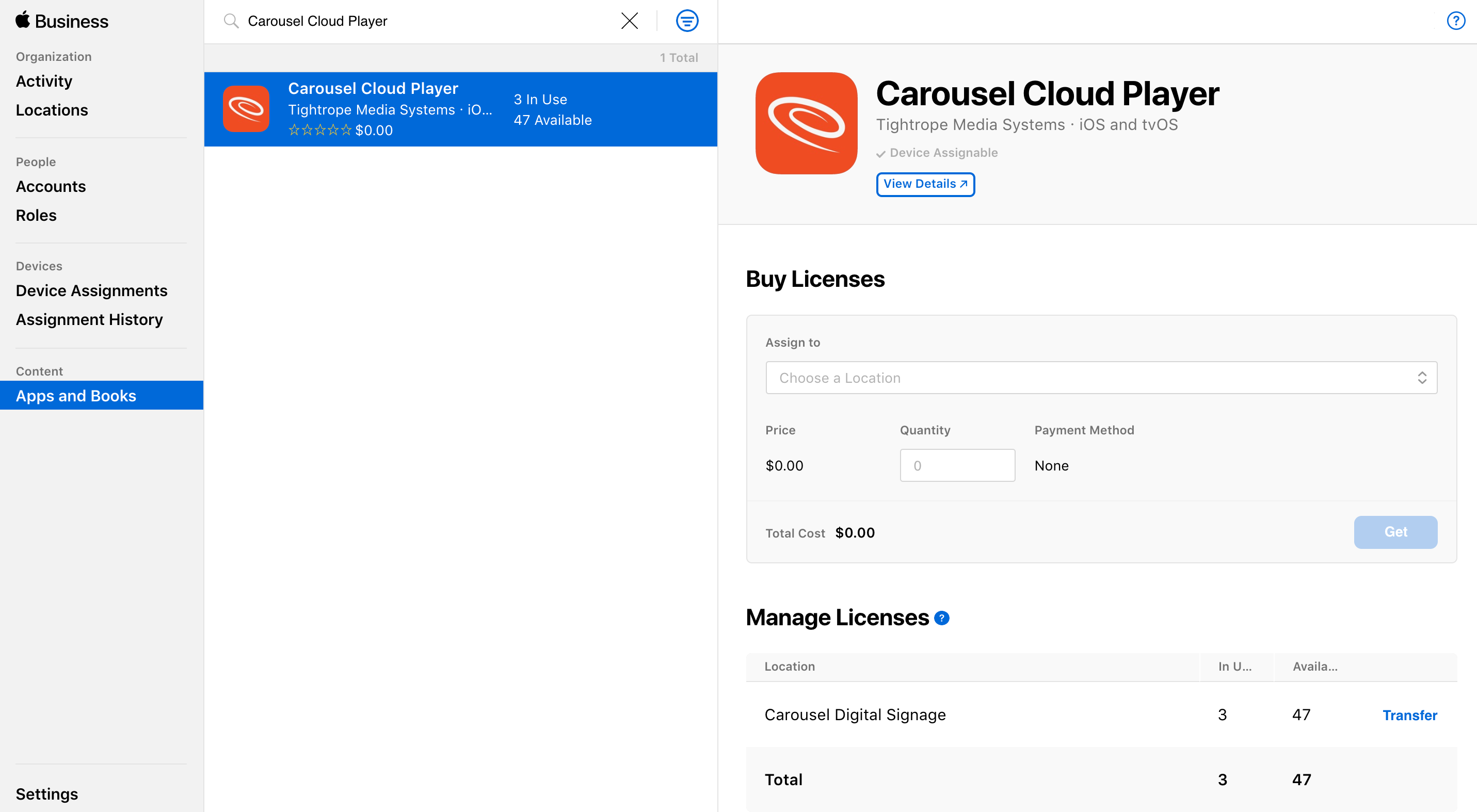Open the filter options icon
1477x812 pixels.
click(x=687, y=21)
